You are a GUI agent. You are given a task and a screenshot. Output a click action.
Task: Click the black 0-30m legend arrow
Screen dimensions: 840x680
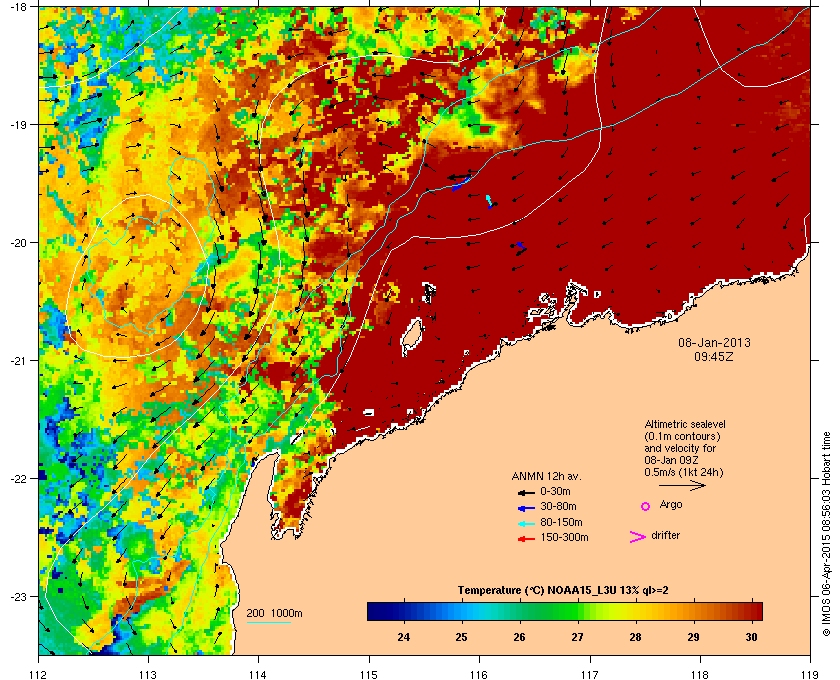526,492
